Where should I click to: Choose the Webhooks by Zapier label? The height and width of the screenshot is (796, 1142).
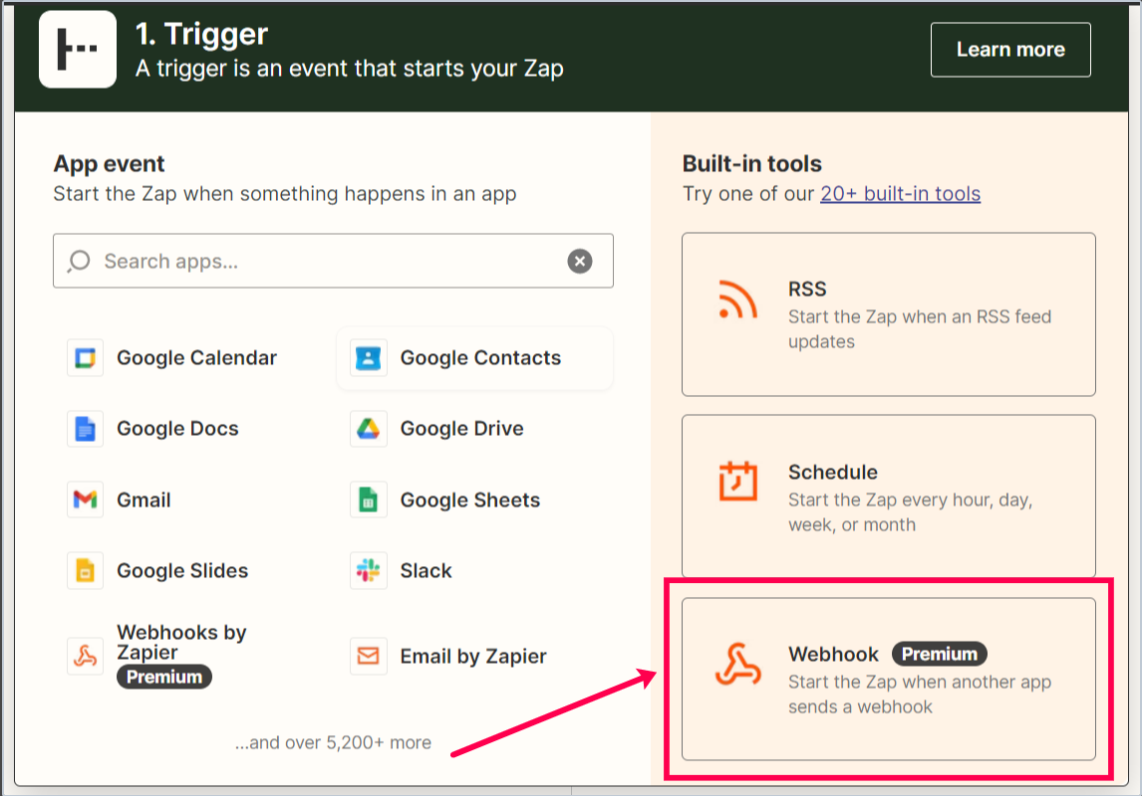coord(182,642)
